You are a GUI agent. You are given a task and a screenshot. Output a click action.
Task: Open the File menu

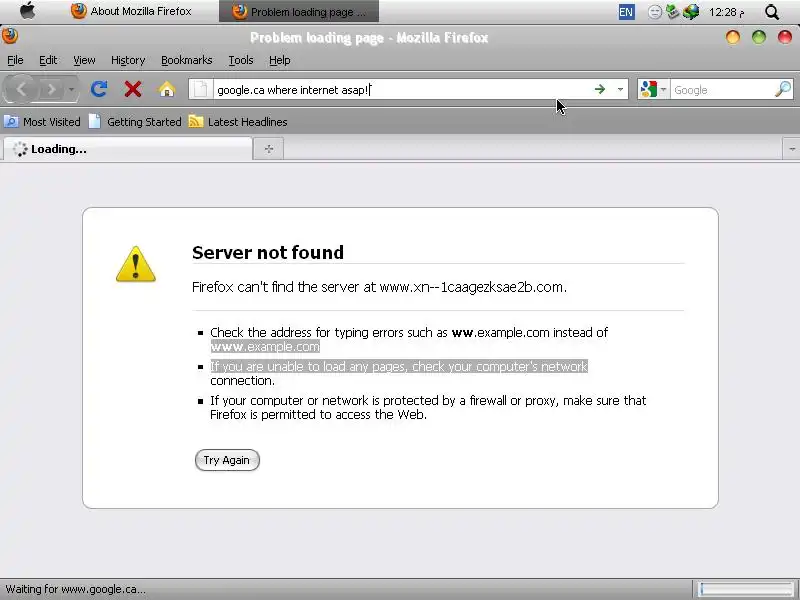(x=15, y=60)
